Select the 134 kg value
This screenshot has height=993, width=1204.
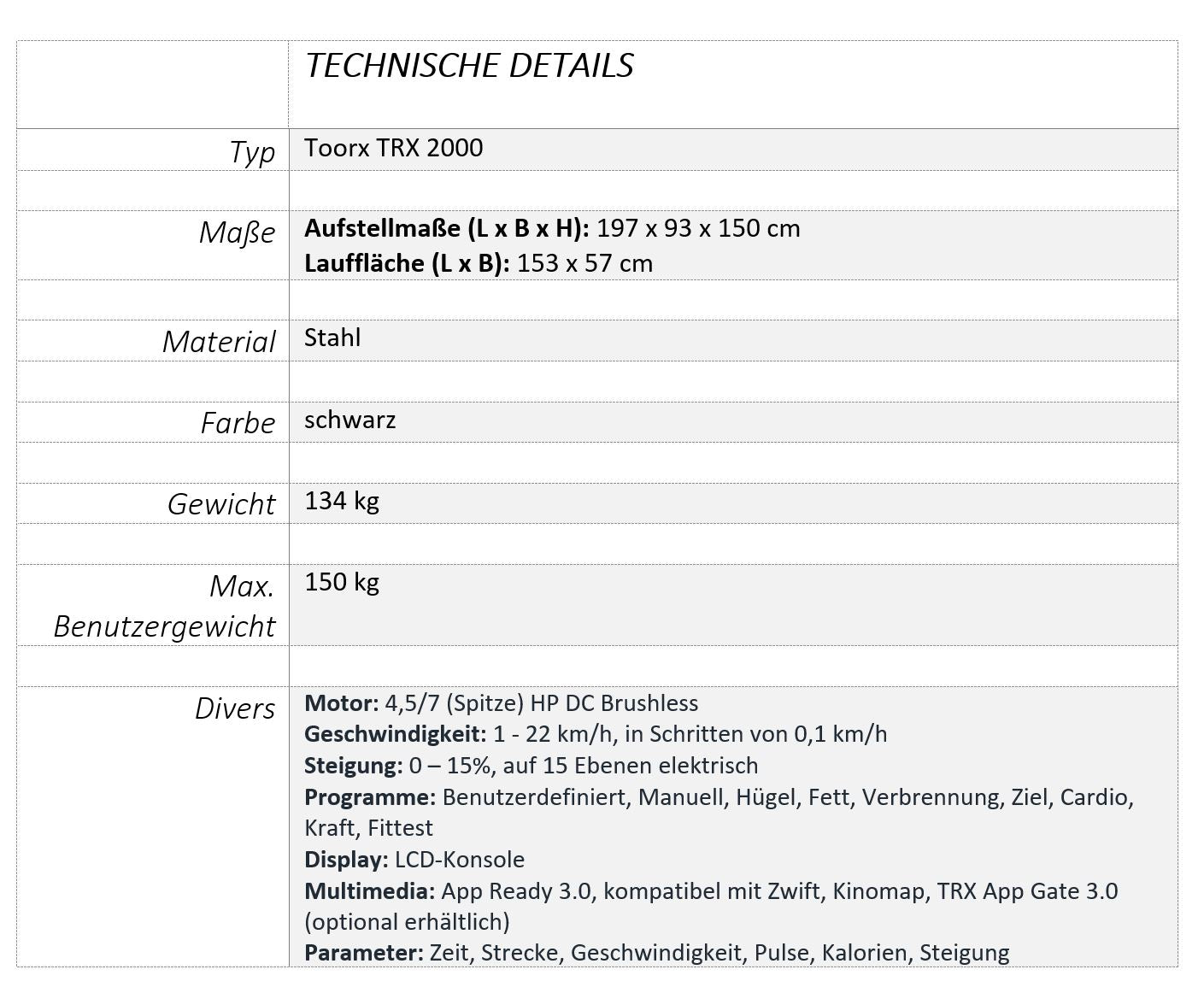(342, 501)
